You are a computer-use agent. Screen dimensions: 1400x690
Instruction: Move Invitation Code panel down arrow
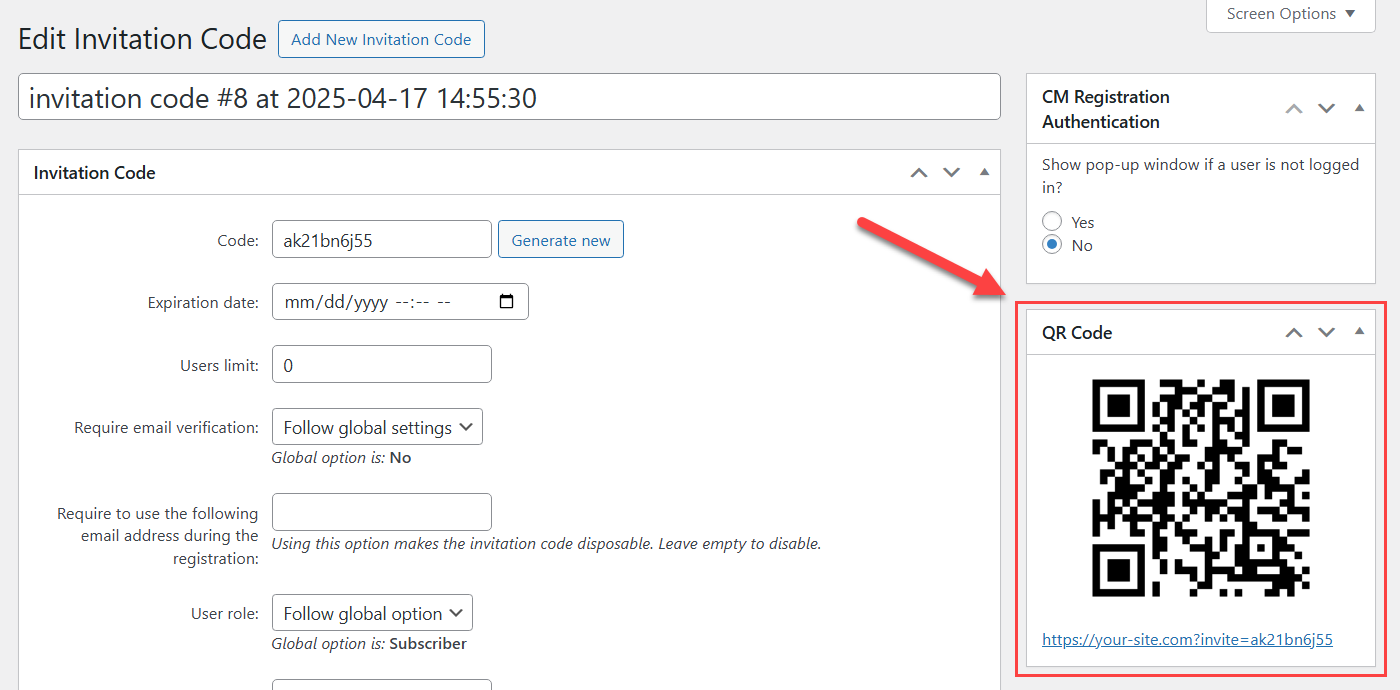pyautogui.click(x=951, y=173)
